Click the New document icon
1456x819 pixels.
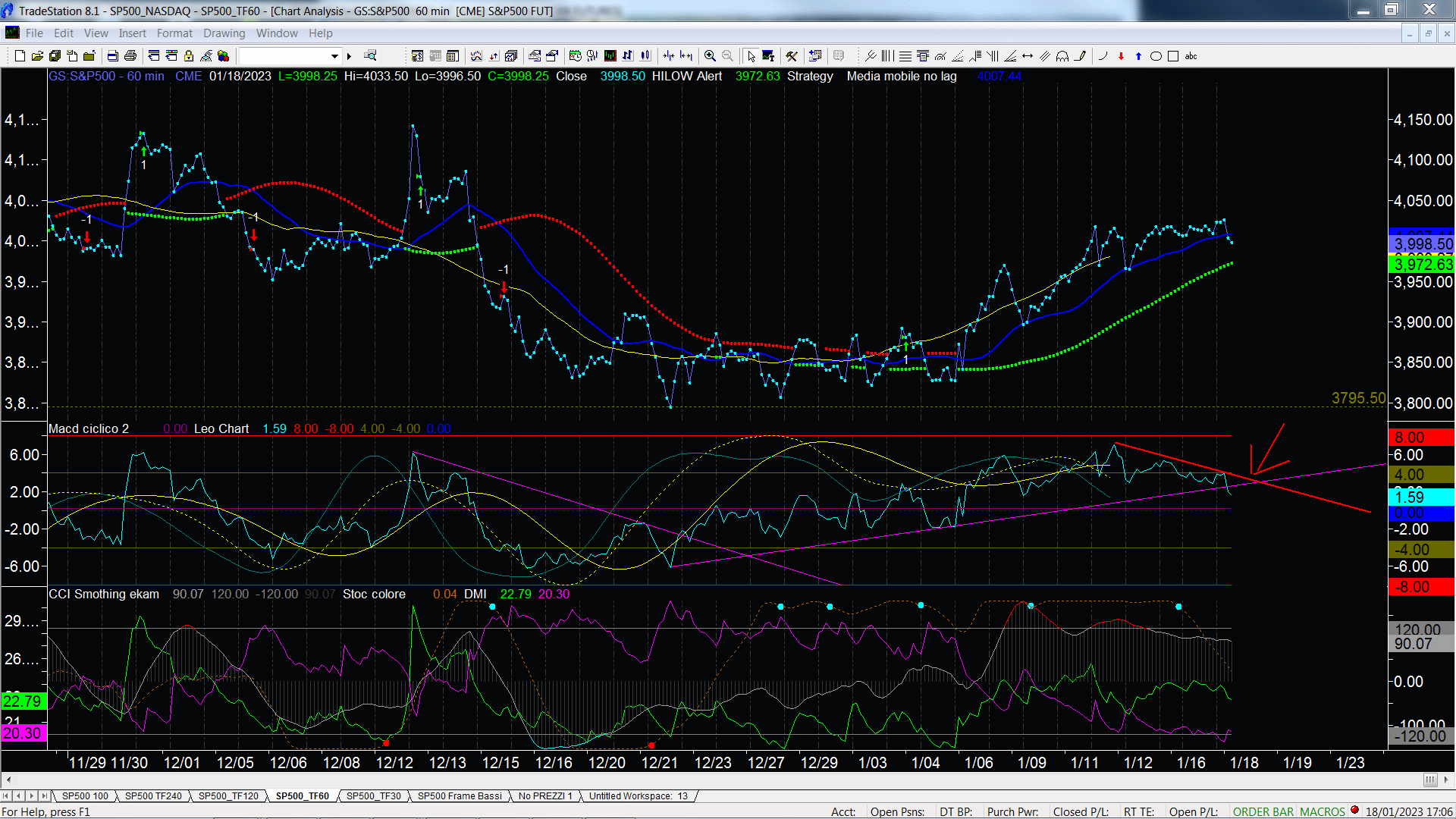20,56
